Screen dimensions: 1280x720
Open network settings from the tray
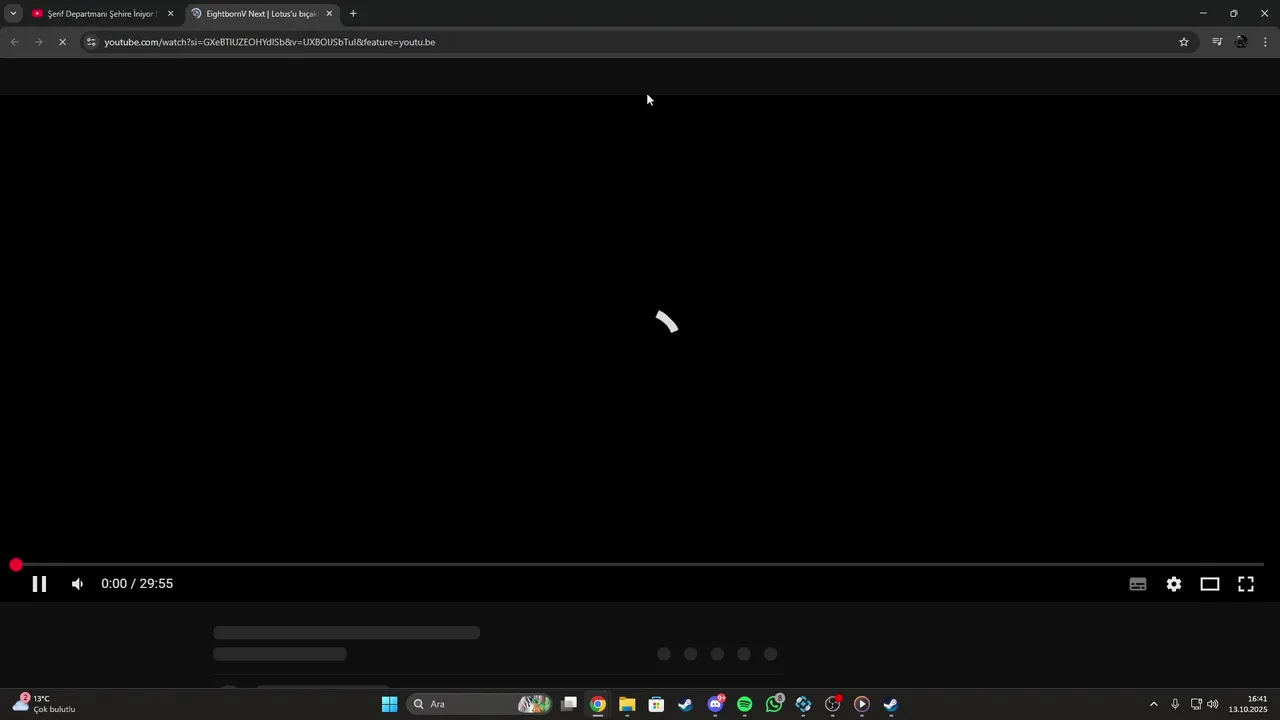pyautogui.click(x=1196, y=704)
